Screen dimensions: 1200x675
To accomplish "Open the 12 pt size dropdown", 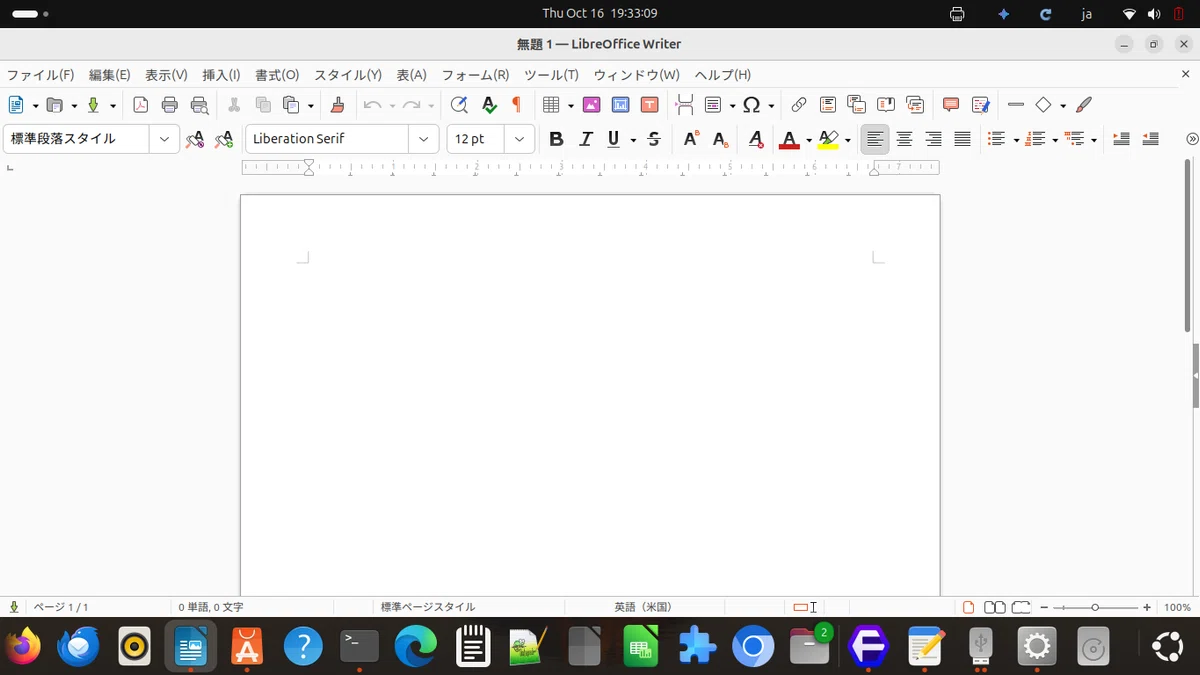I will click(x=520, y=139).
